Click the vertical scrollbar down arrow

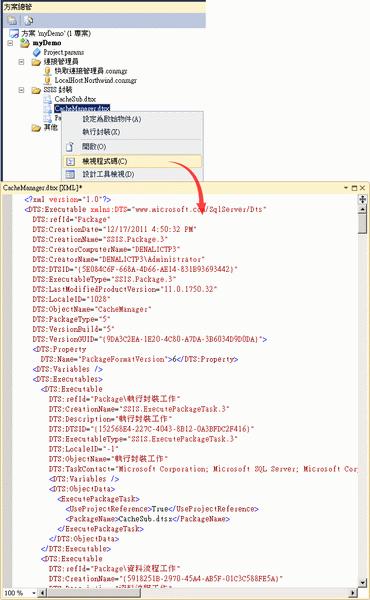pyautogui.click(x=362, y=582)
